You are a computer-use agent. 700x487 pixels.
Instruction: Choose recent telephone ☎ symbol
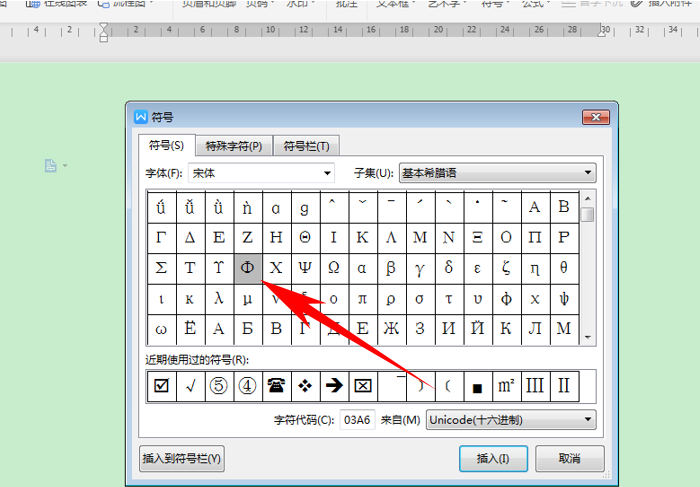point(276,386)
